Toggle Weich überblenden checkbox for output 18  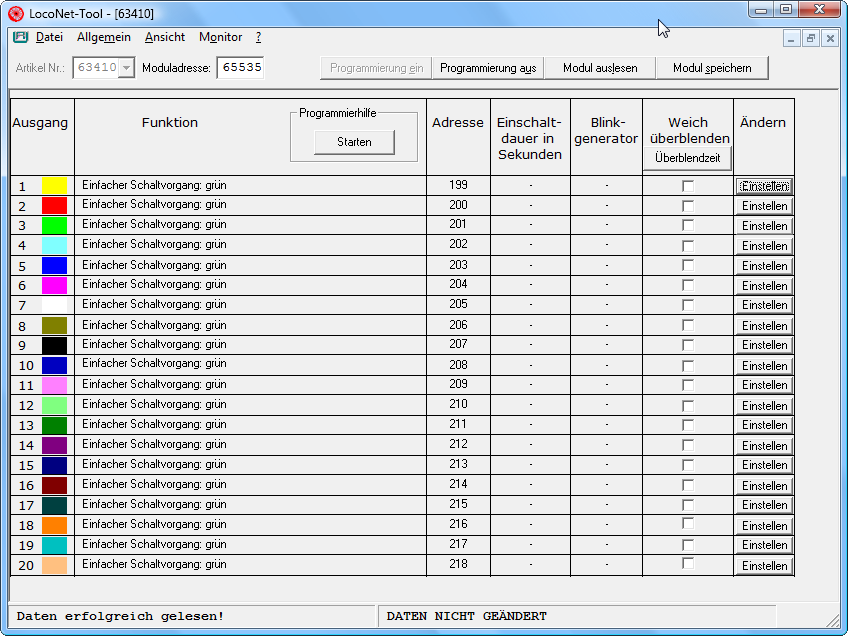click(688, 524)
